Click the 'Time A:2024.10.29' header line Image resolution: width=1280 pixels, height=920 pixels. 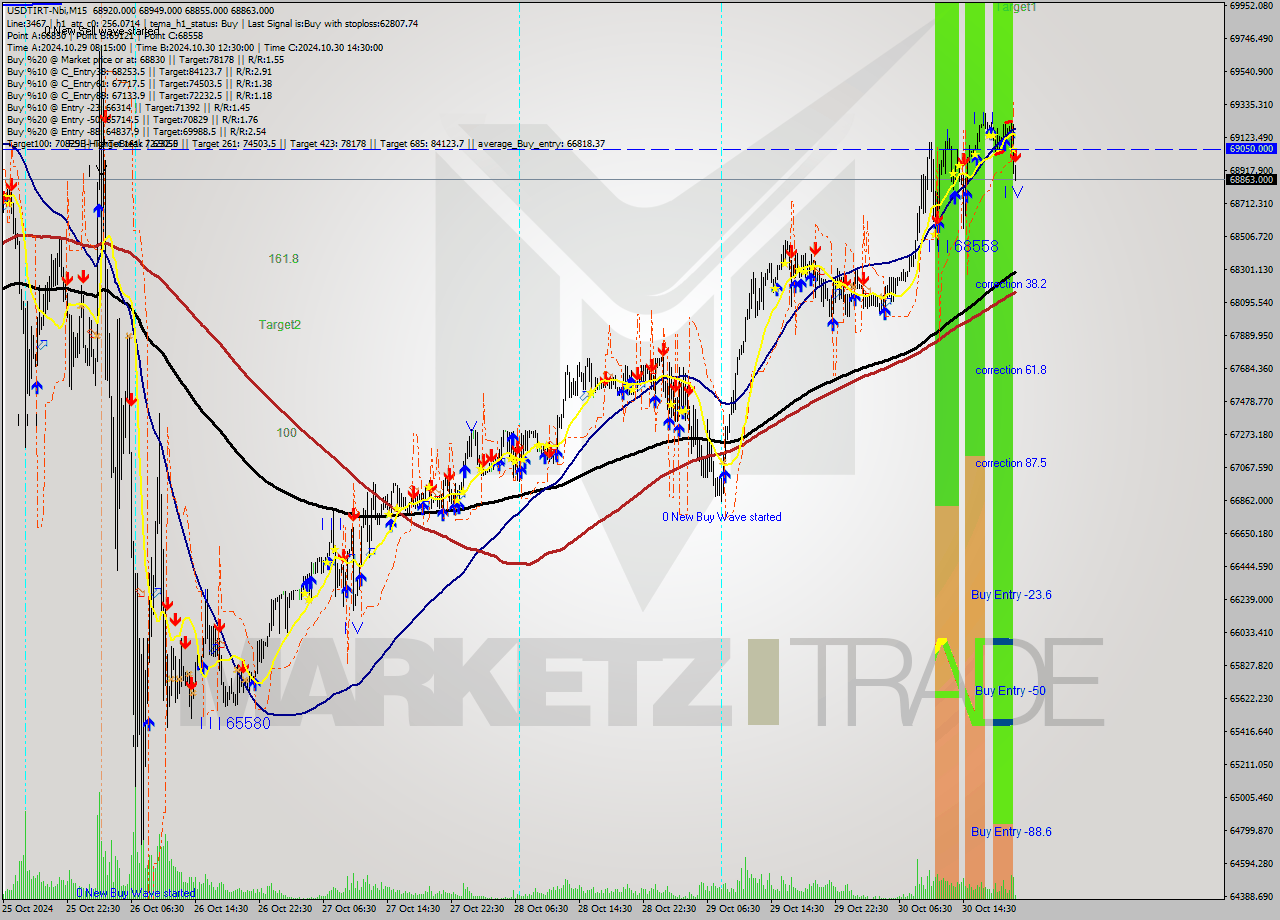click(195, 47)
